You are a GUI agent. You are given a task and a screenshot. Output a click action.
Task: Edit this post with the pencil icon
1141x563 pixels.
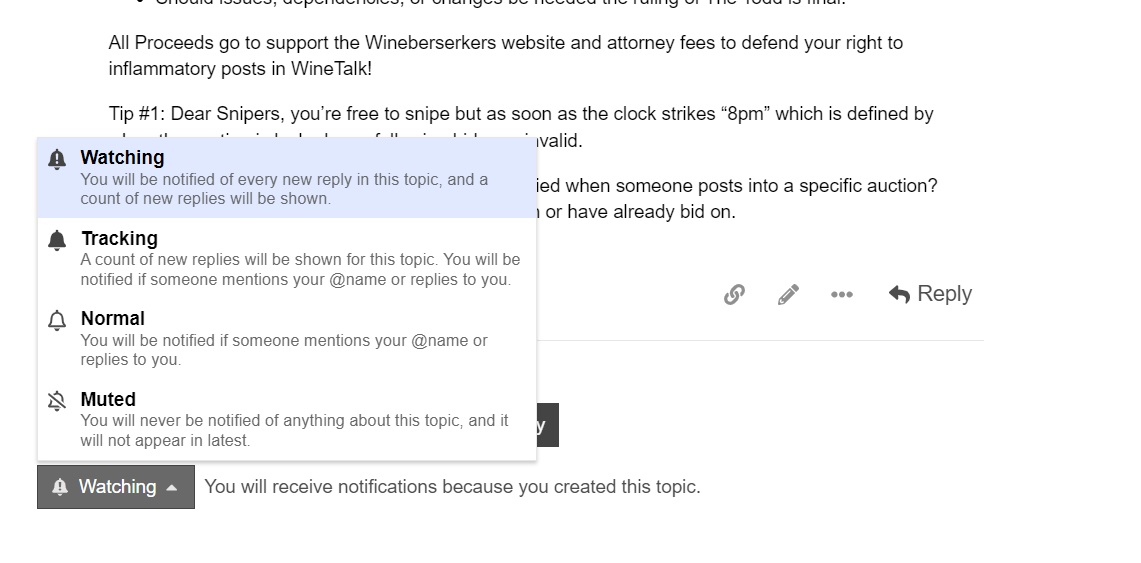[x=788, y=295]
